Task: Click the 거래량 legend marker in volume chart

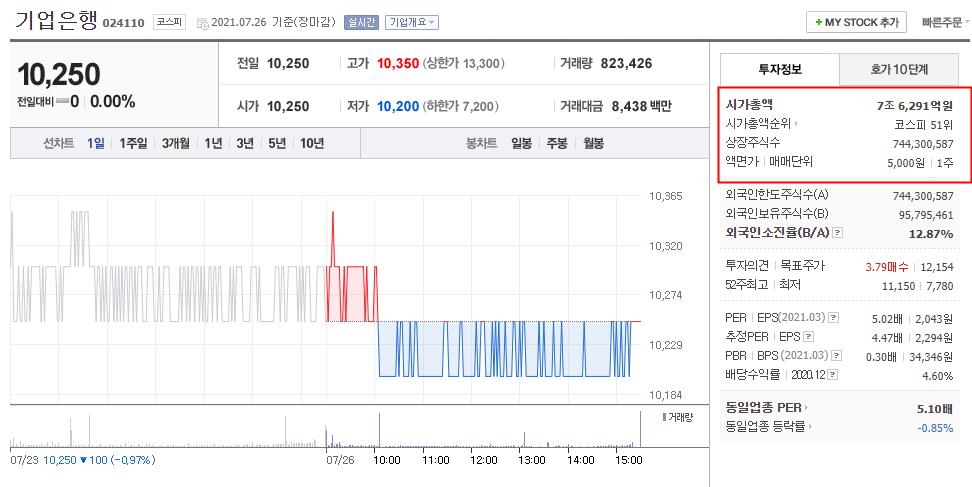Action: [665, 417]
